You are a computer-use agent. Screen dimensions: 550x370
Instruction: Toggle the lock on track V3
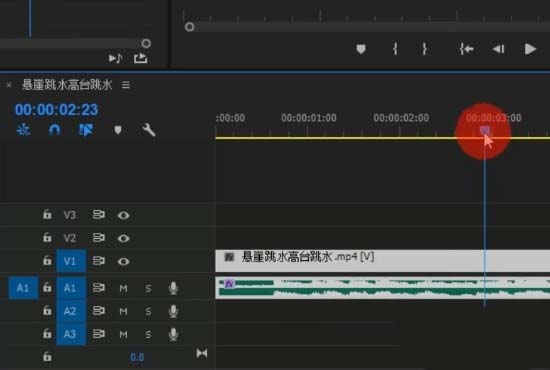tap(47, 214)
